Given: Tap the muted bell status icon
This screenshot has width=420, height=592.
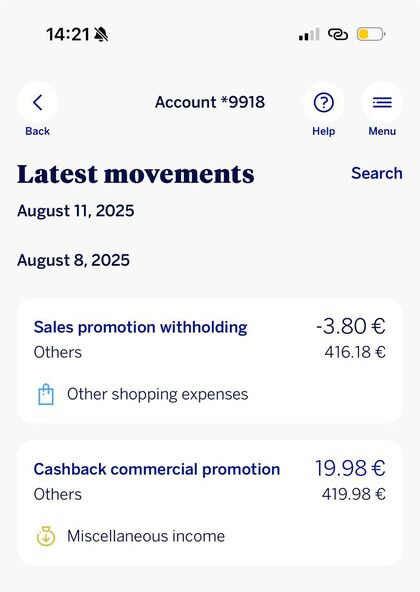Looking at the screenshot, I should (x=100, y=34).
